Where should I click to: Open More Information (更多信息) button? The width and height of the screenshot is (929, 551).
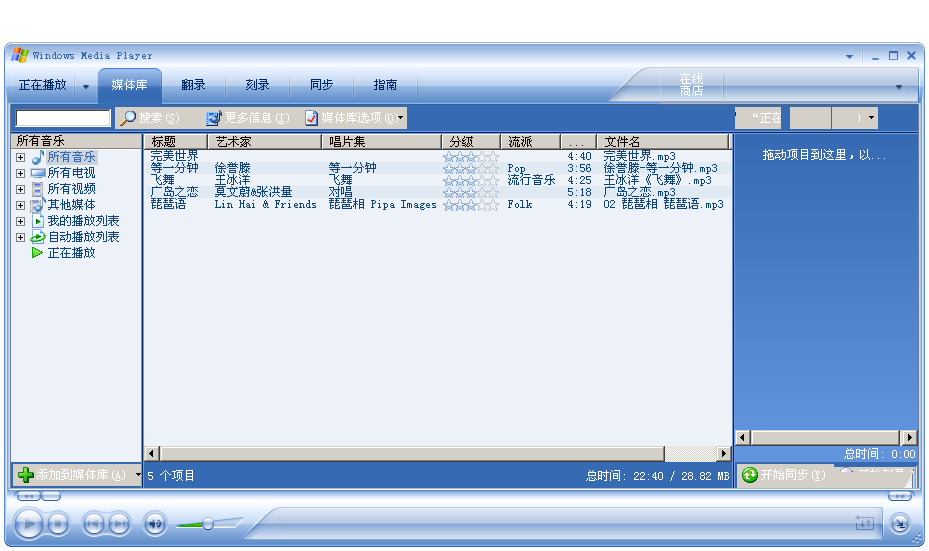pos(248,118)
